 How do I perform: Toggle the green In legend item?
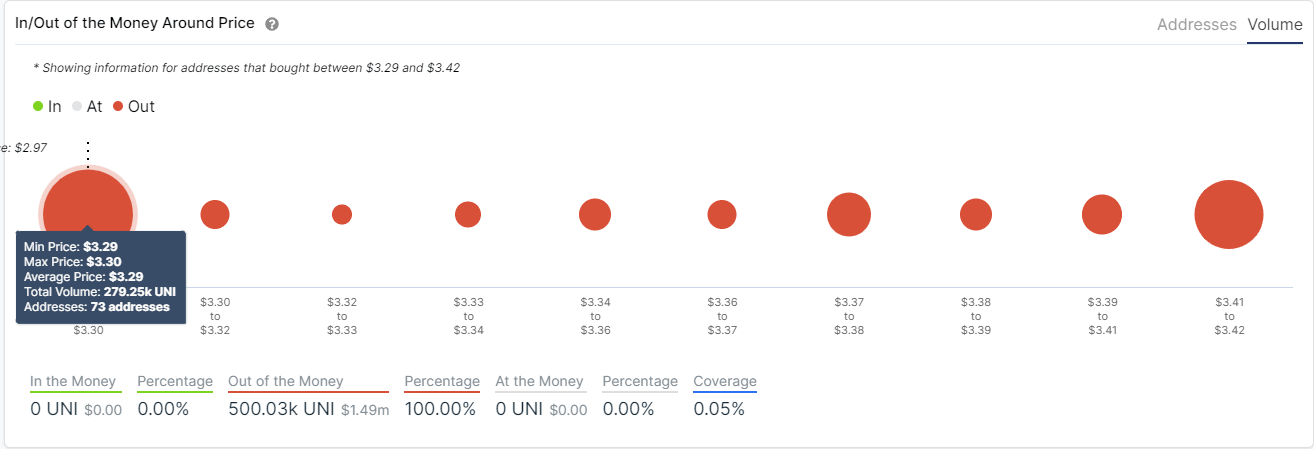pyautogui.click(x=47, y=106)
